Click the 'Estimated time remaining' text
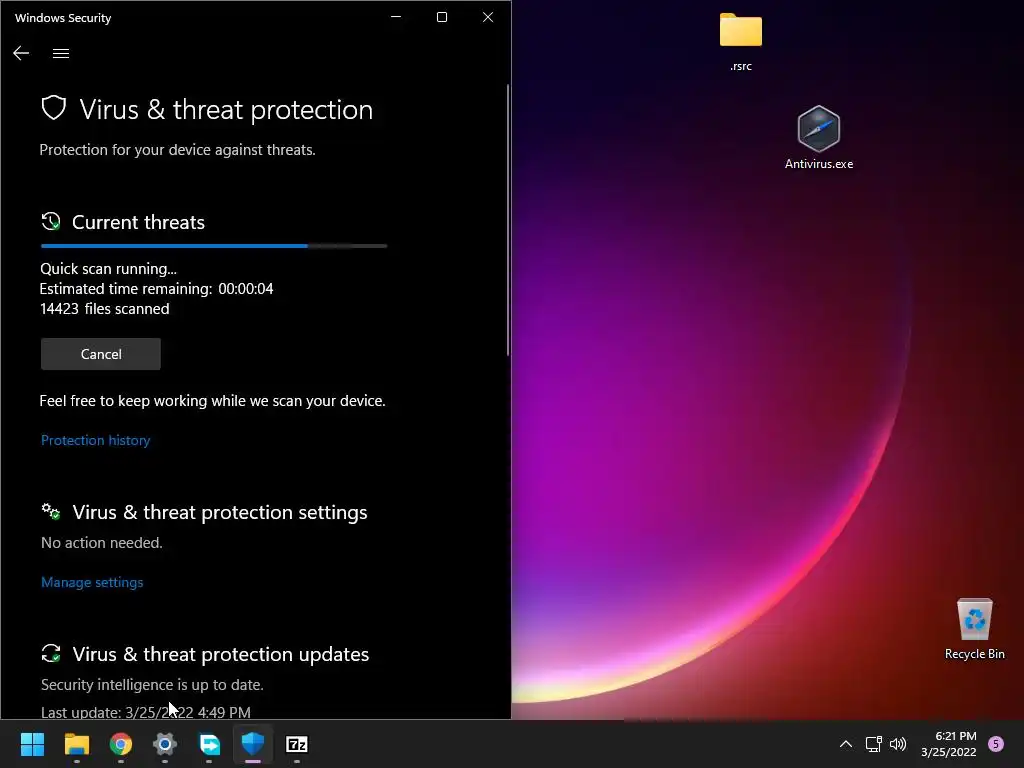The image size is (1024, 768). click(x=156, y=289)
